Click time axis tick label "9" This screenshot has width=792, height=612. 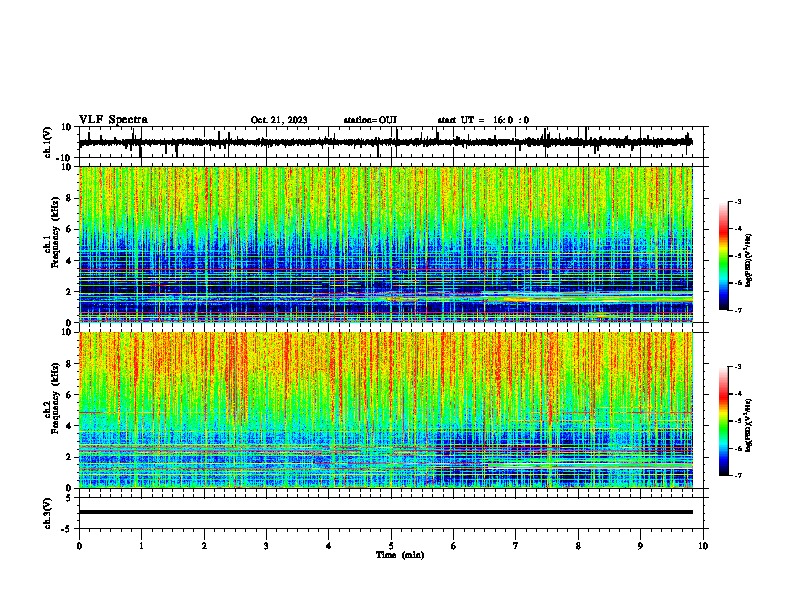[x=640, y=546]
